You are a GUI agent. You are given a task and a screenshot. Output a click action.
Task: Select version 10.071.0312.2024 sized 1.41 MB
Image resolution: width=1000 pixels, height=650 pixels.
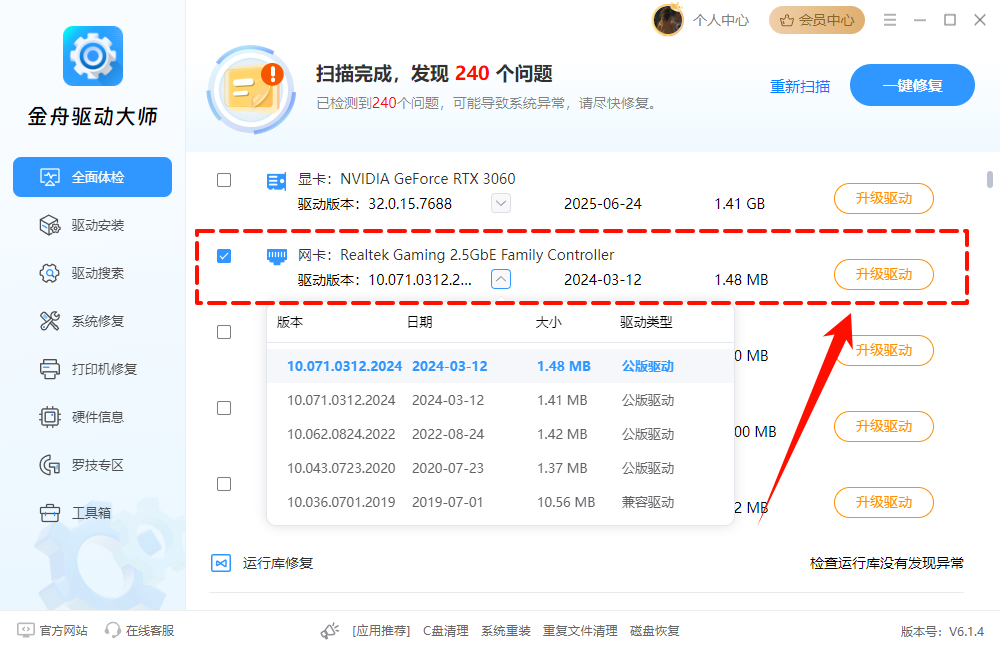click(x=500, y=400)
